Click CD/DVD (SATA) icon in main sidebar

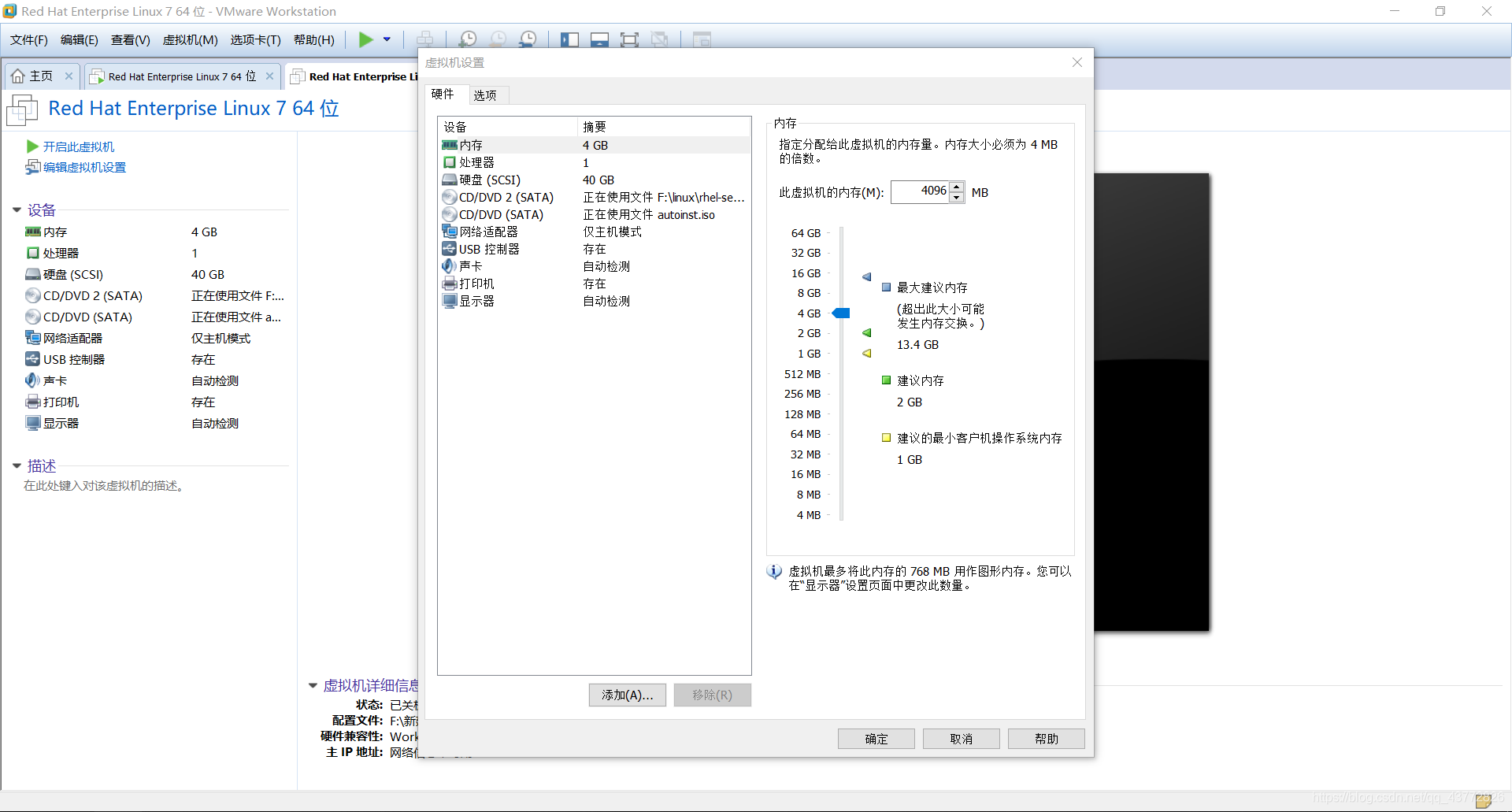point(33,317)
